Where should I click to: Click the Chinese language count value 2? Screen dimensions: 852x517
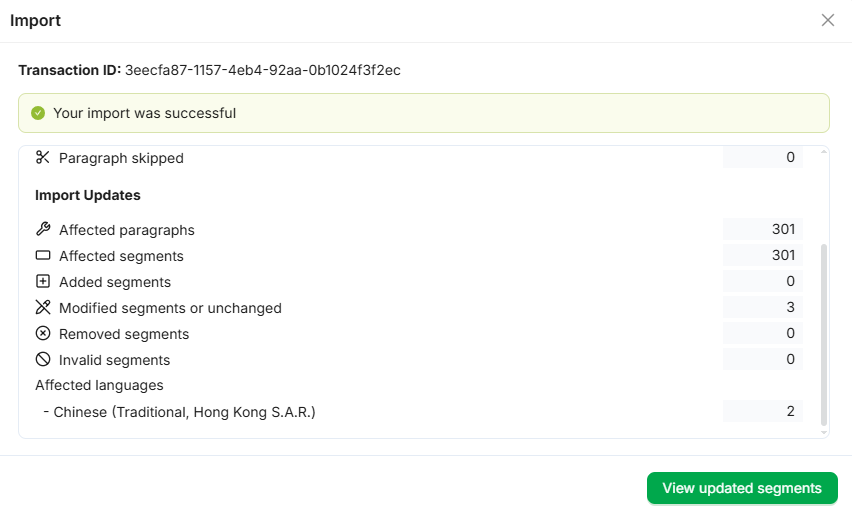click(x=790, y=412)
